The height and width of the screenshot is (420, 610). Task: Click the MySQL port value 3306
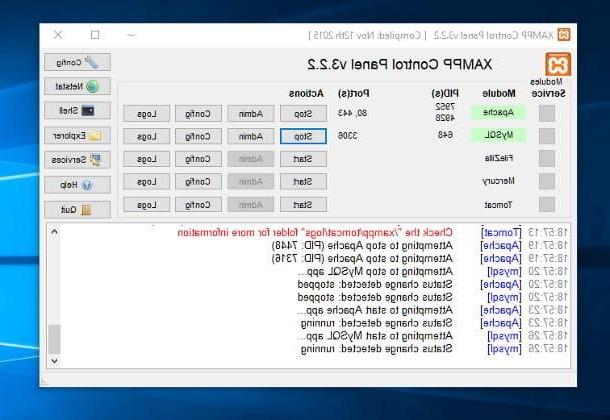click(x=347, y=135)
